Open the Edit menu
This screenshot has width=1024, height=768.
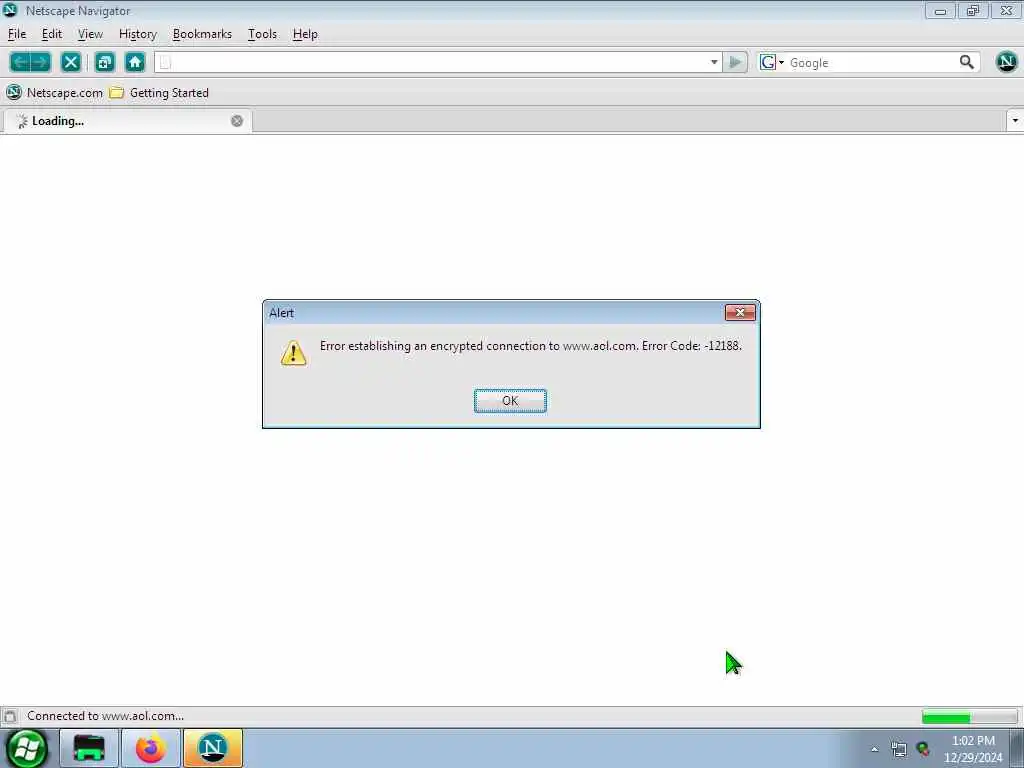click(x=52, y=34)
